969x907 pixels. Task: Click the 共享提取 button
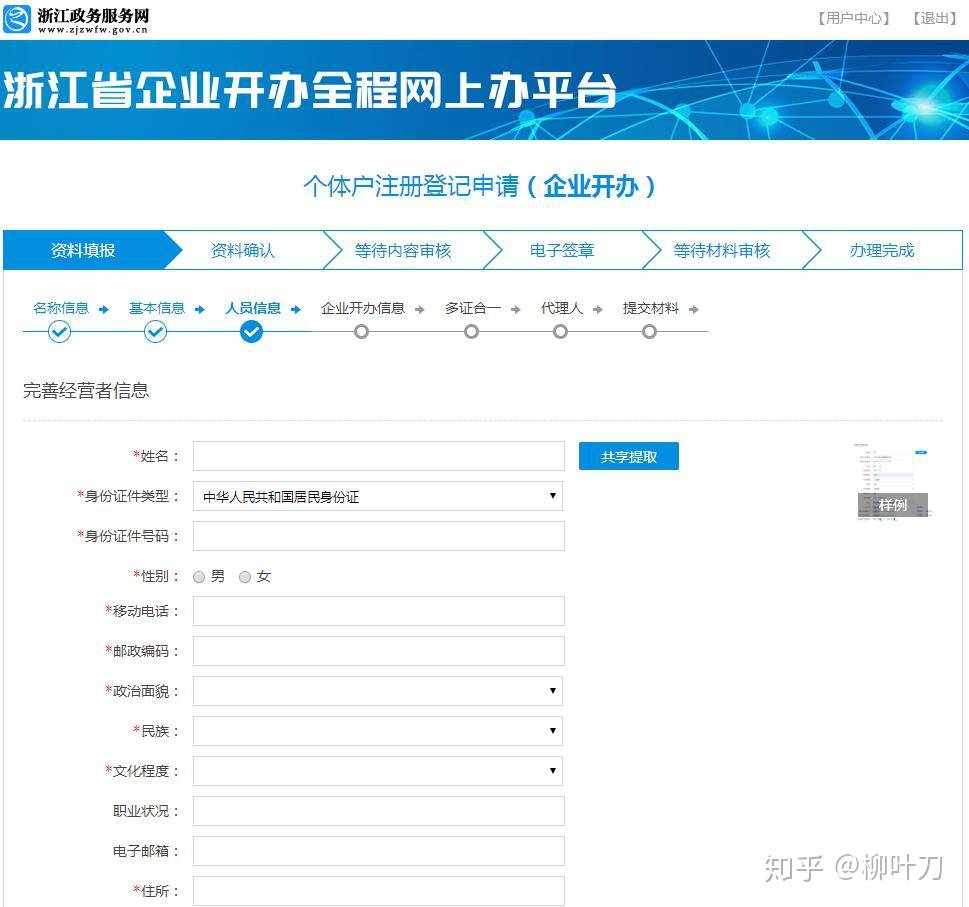628,455
